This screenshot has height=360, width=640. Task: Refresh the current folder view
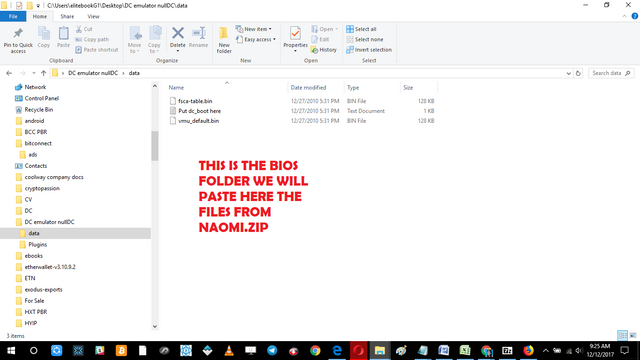coord(578,73)
